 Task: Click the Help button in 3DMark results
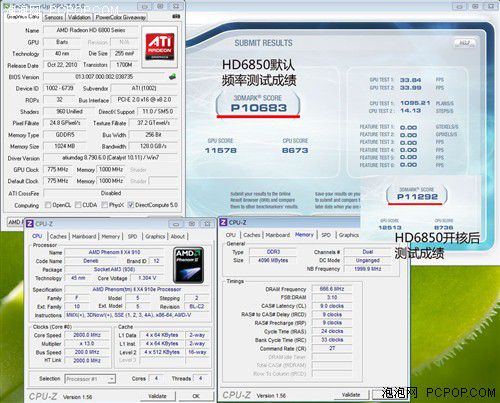[x=465, y=43]
